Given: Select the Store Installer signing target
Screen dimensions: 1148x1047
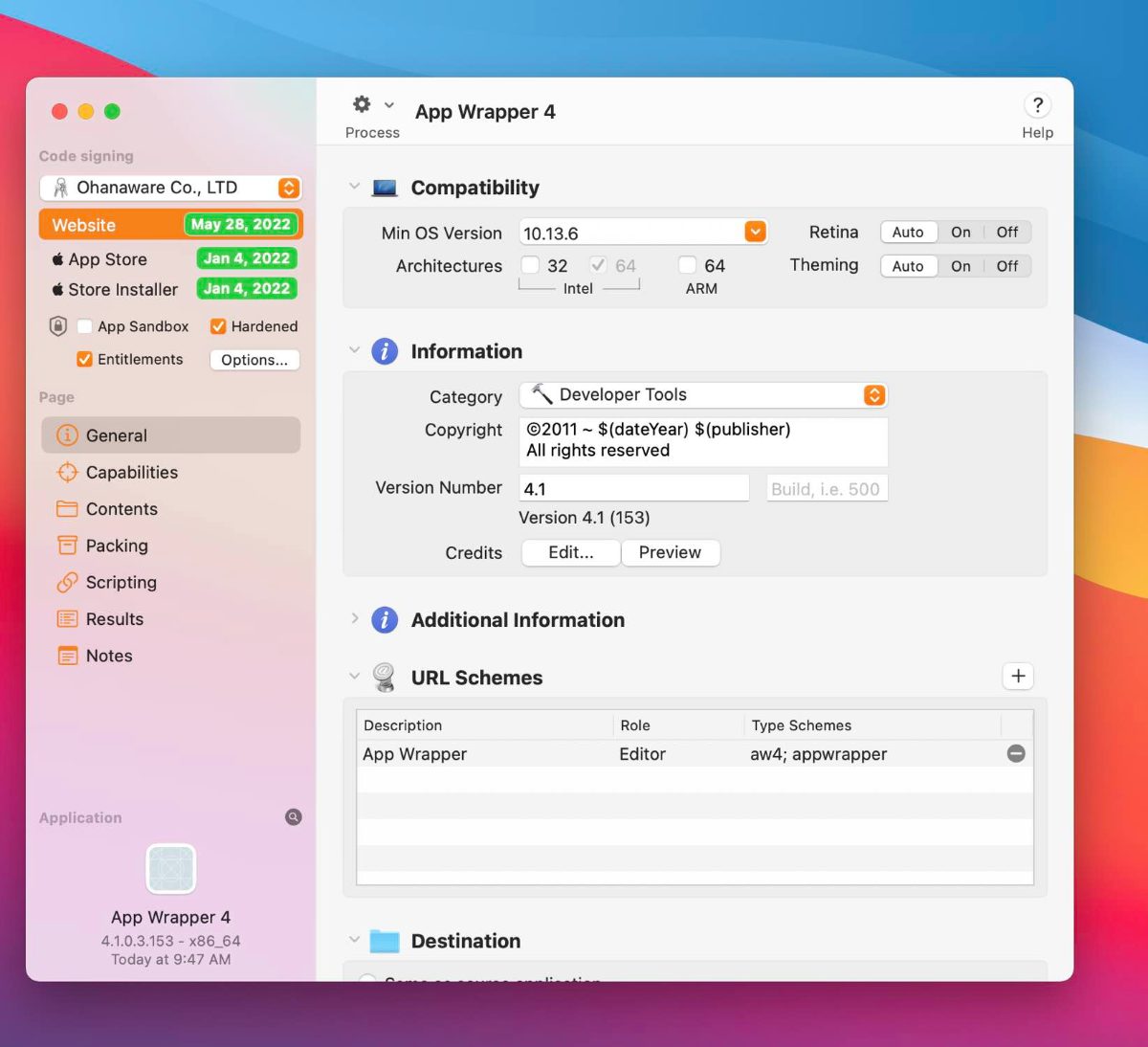Looking at the screenshot, I should pyautogui.click(x=171, y=289).
